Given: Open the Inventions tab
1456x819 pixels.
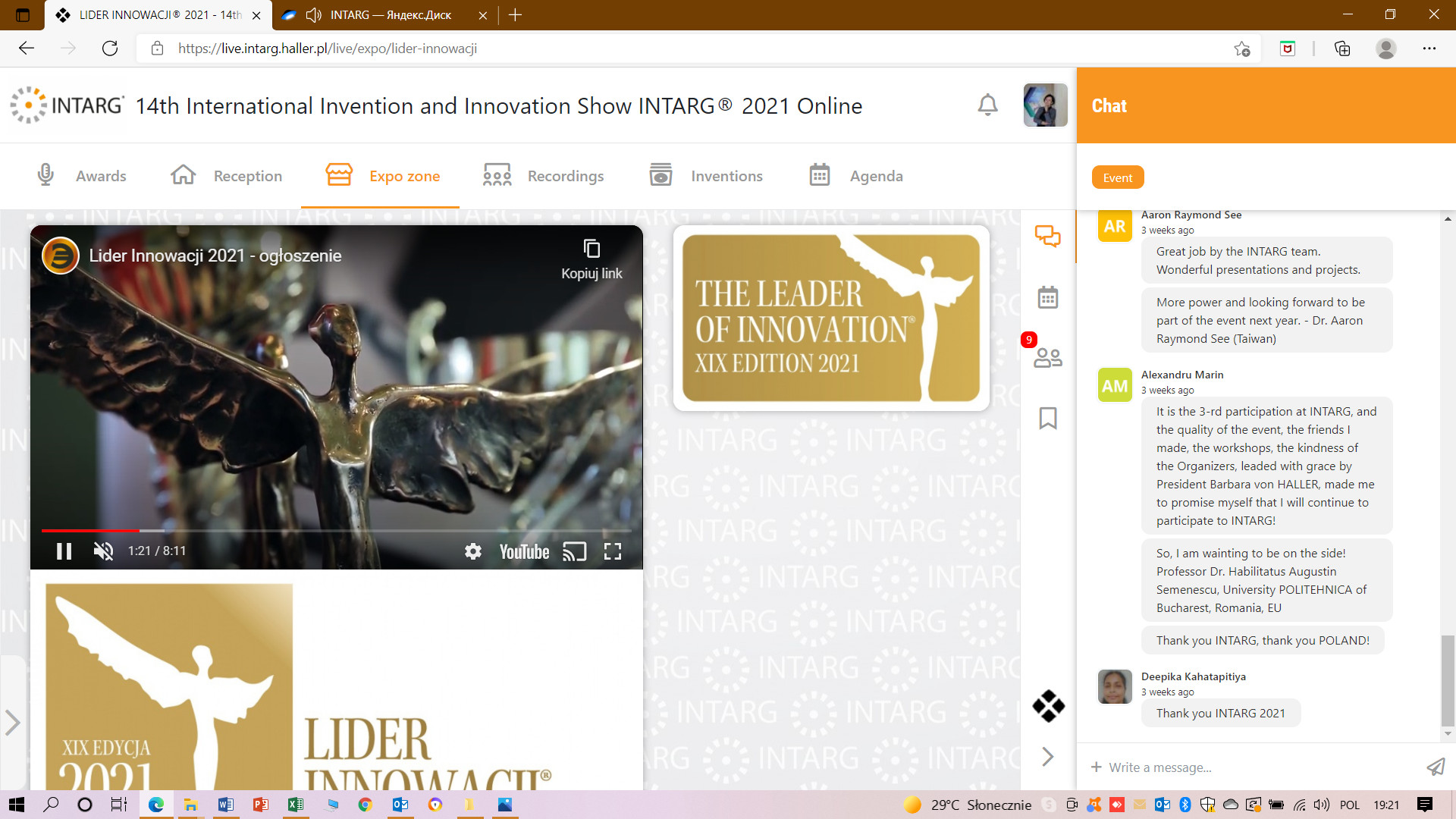Looking at the screenshot, I should point(706,176).
